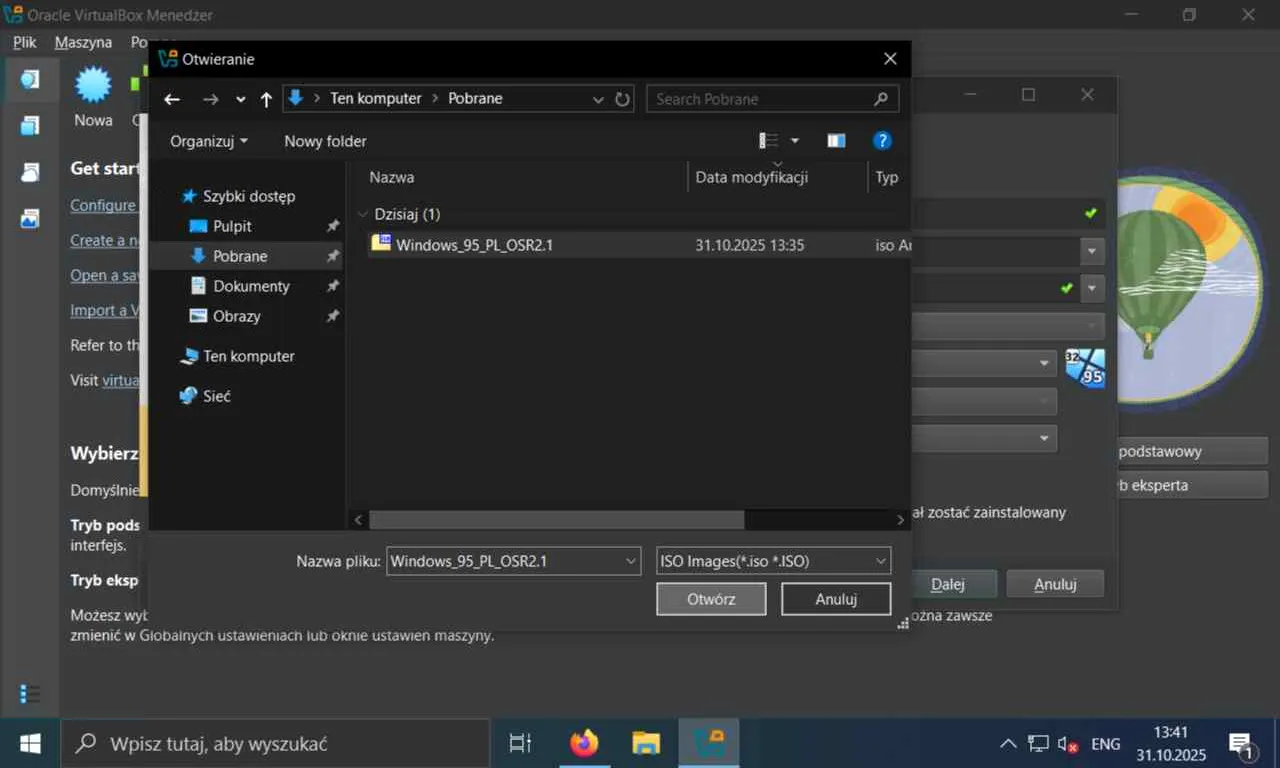Click the stacked blue squares icon in VirtualBox sidebar
Screen dimensions: 1280x768
click(30, 125)
